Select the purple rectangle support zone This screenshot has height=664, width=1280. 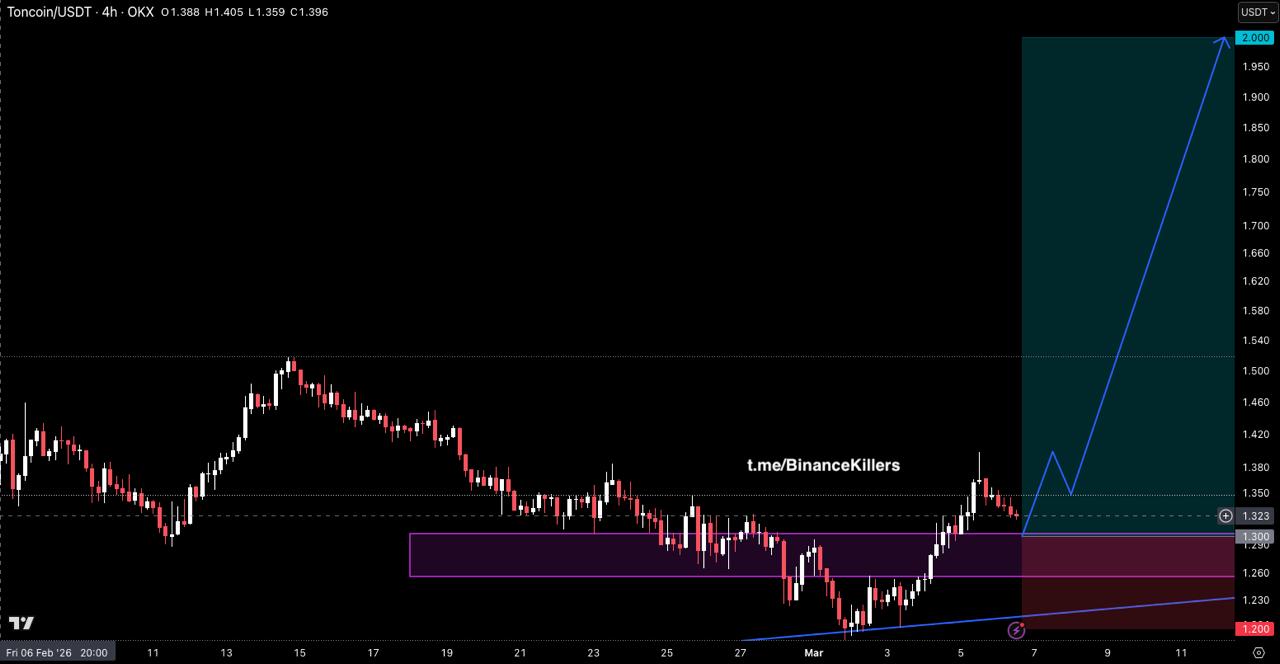pos(600,555)
